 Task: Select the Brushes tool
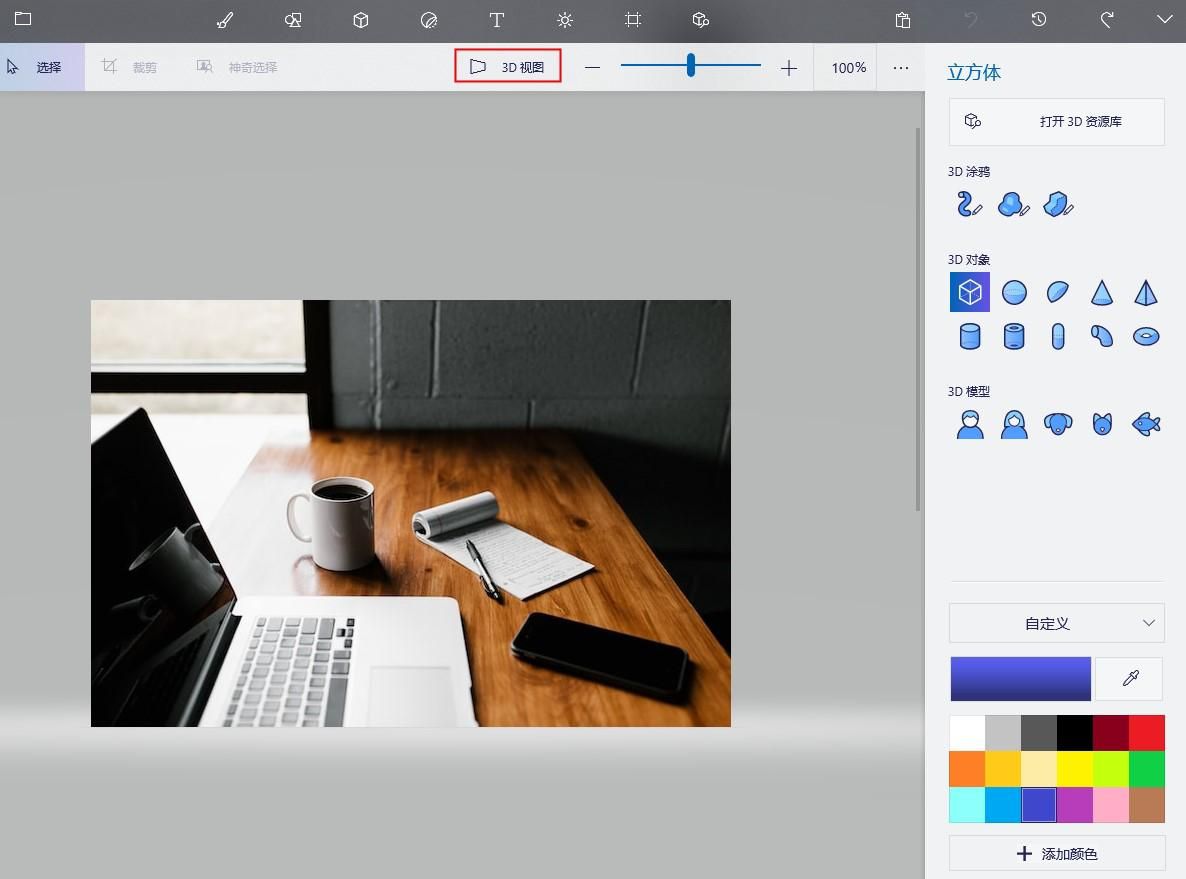click(x=225, y=20)
